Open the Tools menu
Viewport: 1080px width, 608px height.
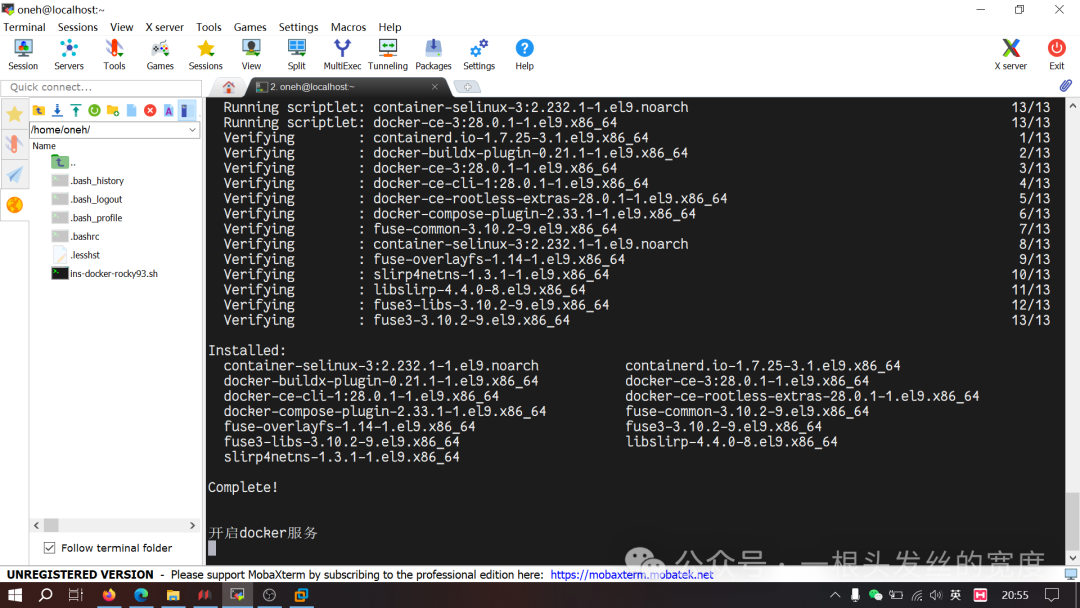tap(209, 27)
